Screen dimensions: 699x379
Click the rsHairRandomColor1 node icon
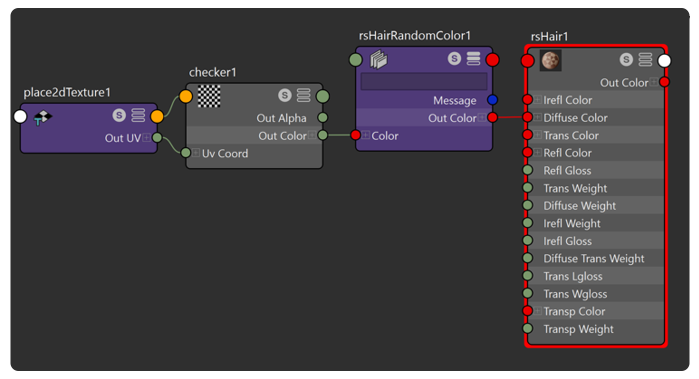pyautogui.click(x=378, y=59)
